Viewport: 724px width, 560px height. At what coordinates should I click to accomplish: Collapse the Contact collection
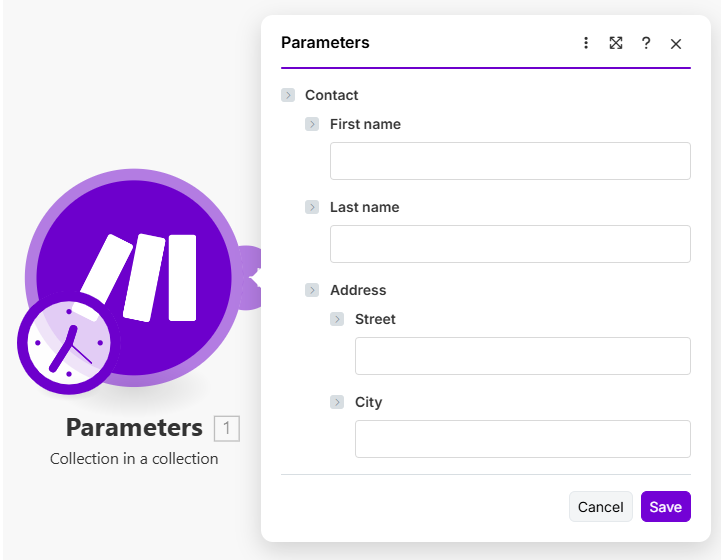[x=288, y=95]
